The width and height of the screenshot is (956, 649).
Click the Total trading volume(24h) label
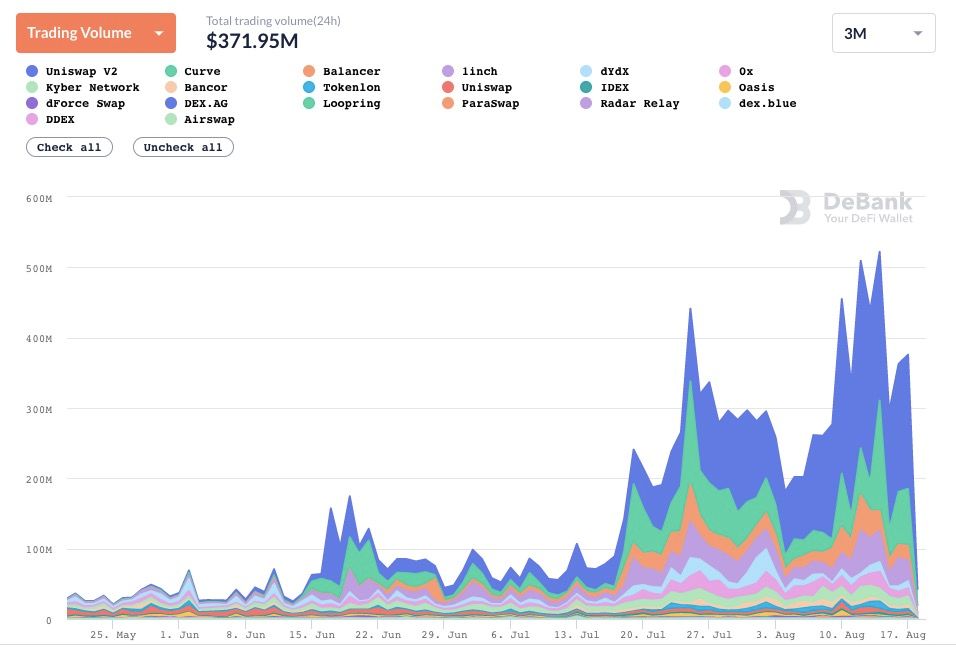point(273,21)
